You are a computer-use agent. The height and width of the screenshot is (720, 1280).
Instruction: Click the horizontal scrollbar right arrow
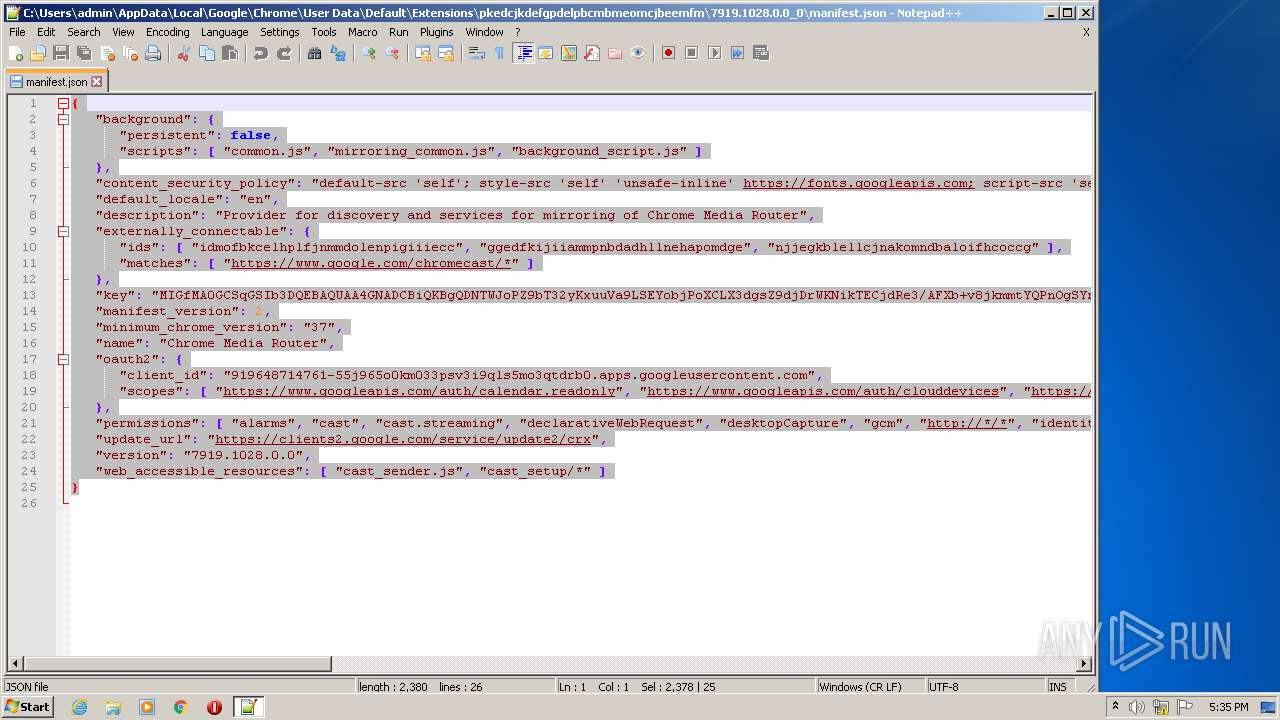tap(1083, 664)
